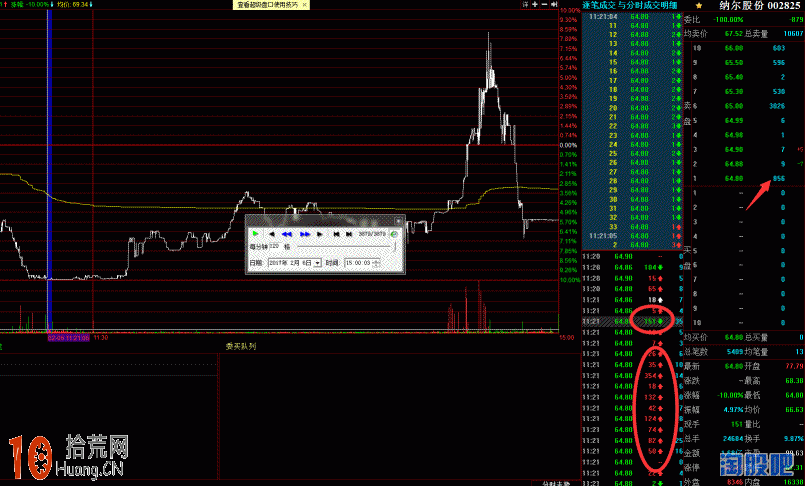805x486 pixels.
Task: Click the 总卖量 10607 value
Action: (793, 34)
